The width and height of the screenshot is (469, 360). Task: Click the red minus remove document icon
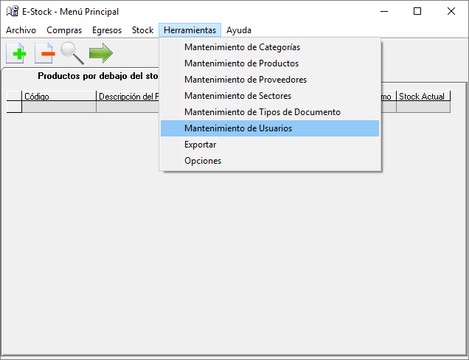point(44,53)
